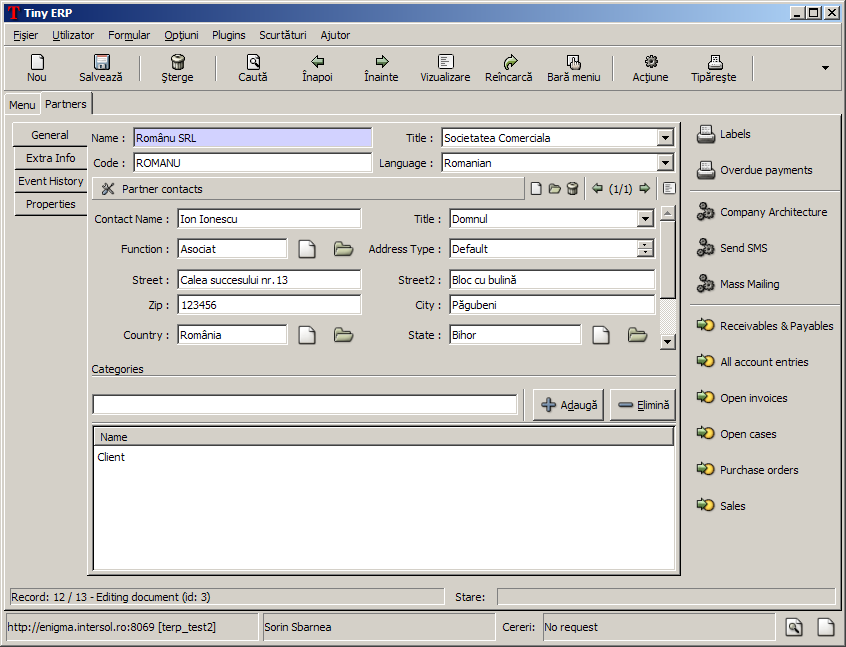The height and width of the screenshot is (647, 846).
Task: Click the Adaugă category button
Action: pyautogui.click(x=568, y=405)
